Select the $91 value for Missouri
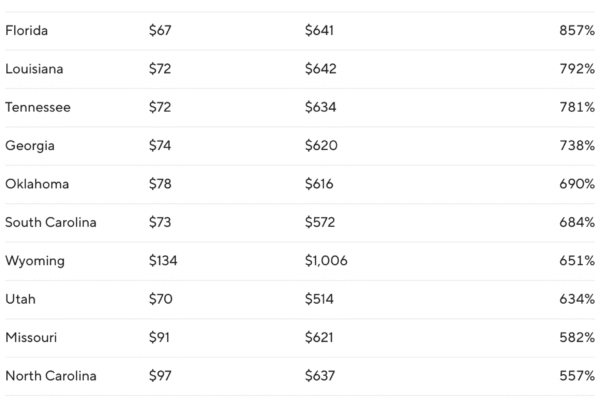 pos(159,338)
